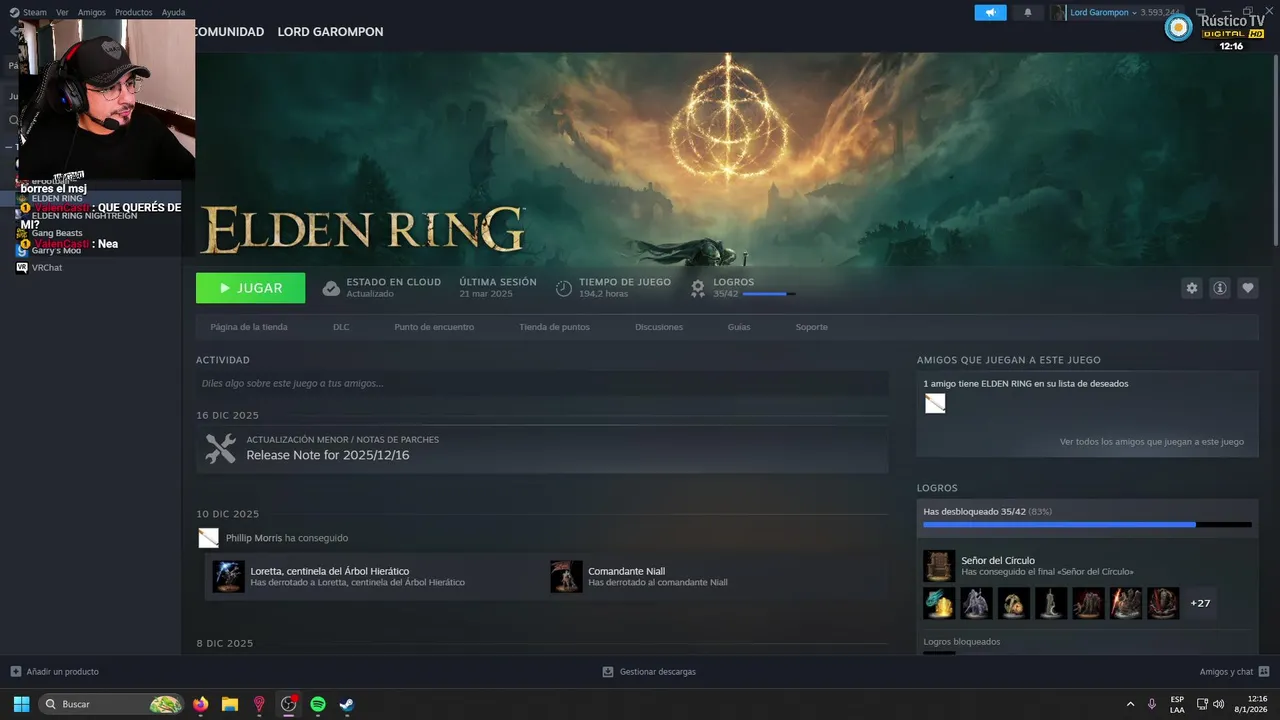This screenshot has height=720, width=1280.
Task: Click the Lord Garompon profile avatar
Action: point(1059,13)
